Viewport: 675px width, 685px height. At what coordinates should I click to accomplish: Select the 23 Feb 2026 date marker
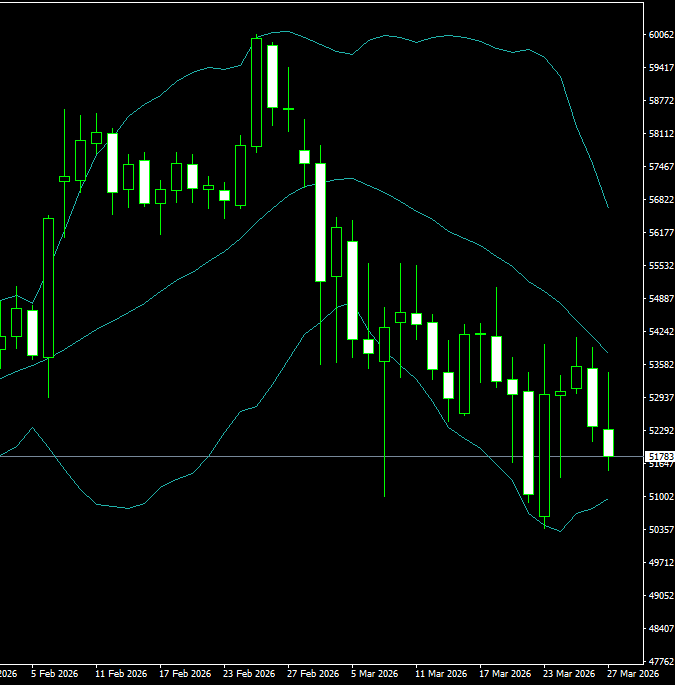click(x=249, y=675)
